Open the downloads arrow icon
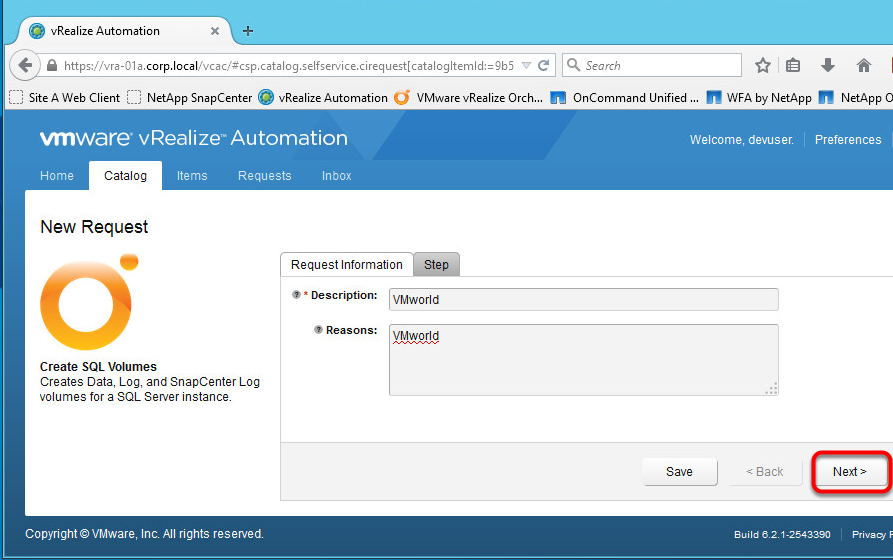893x560 pixels. (x=828, y=66)
